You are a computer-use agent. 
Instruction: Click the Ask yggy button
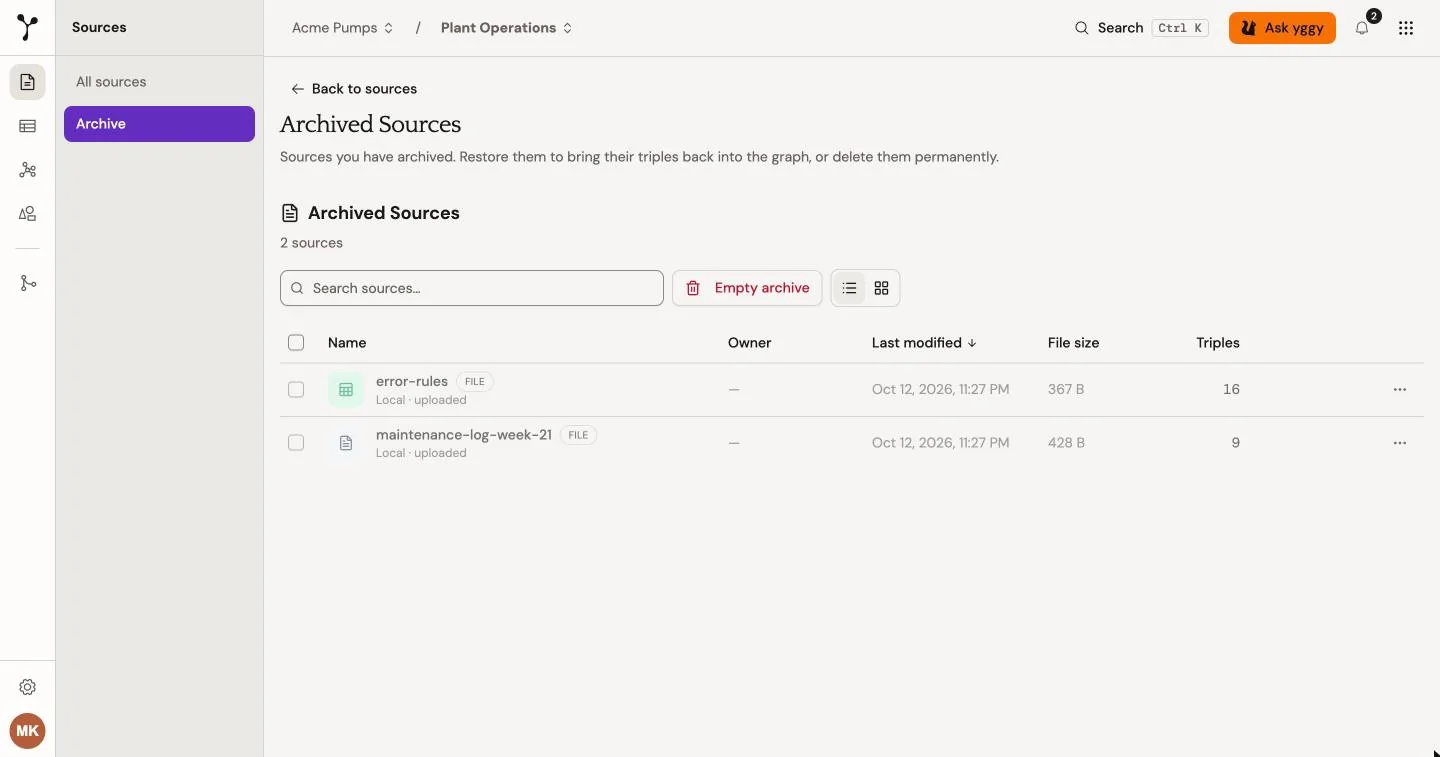1282,28
